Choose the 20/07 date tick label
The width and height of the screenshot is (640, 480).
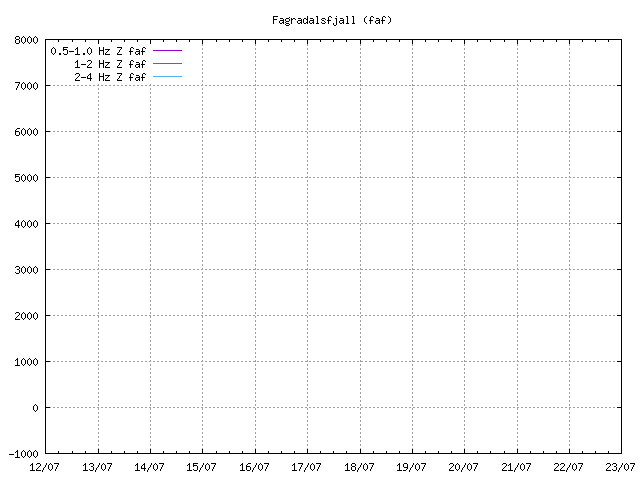(x=464, y=466)
